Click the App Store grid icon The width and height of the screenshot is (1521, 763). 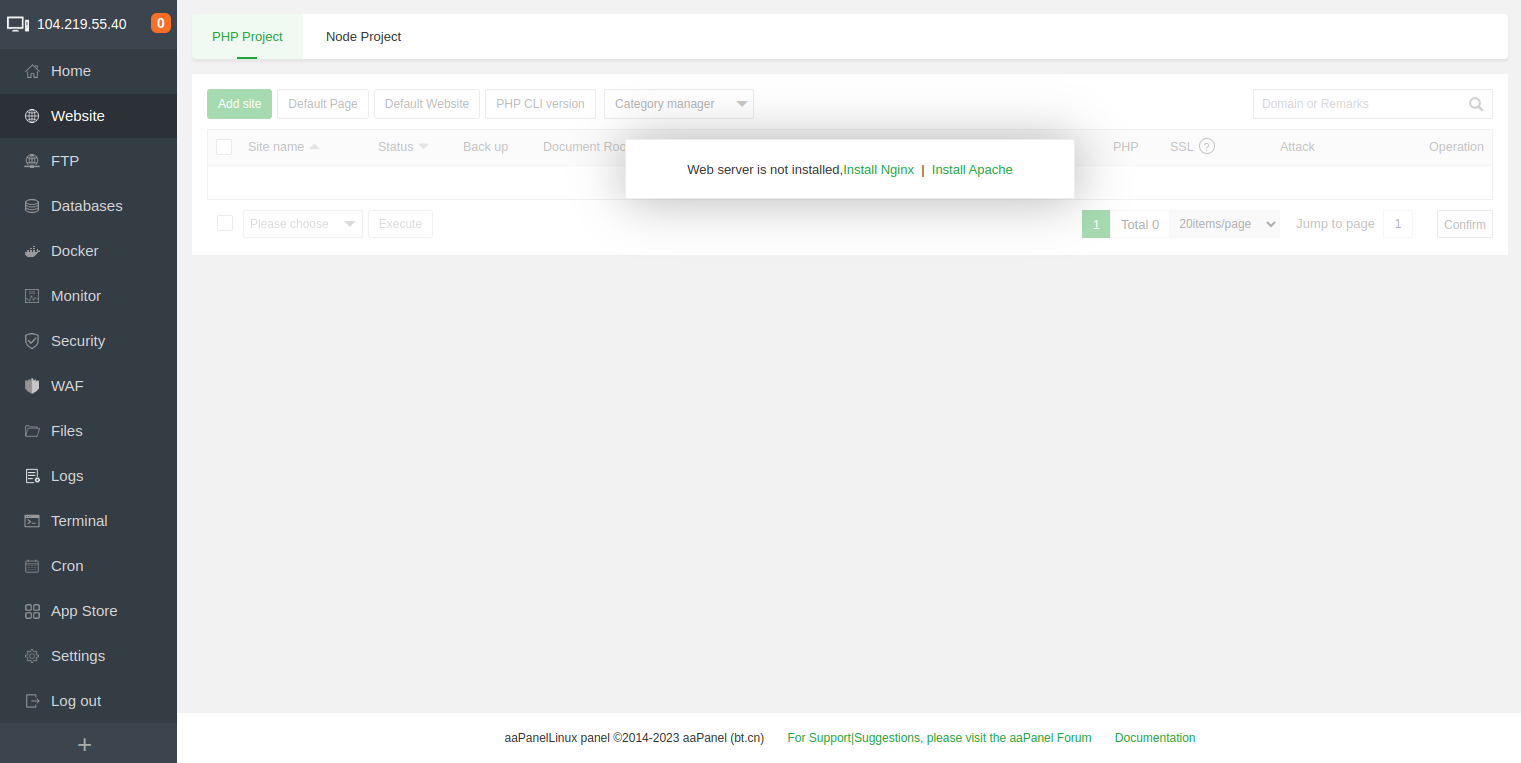point(32,611)
